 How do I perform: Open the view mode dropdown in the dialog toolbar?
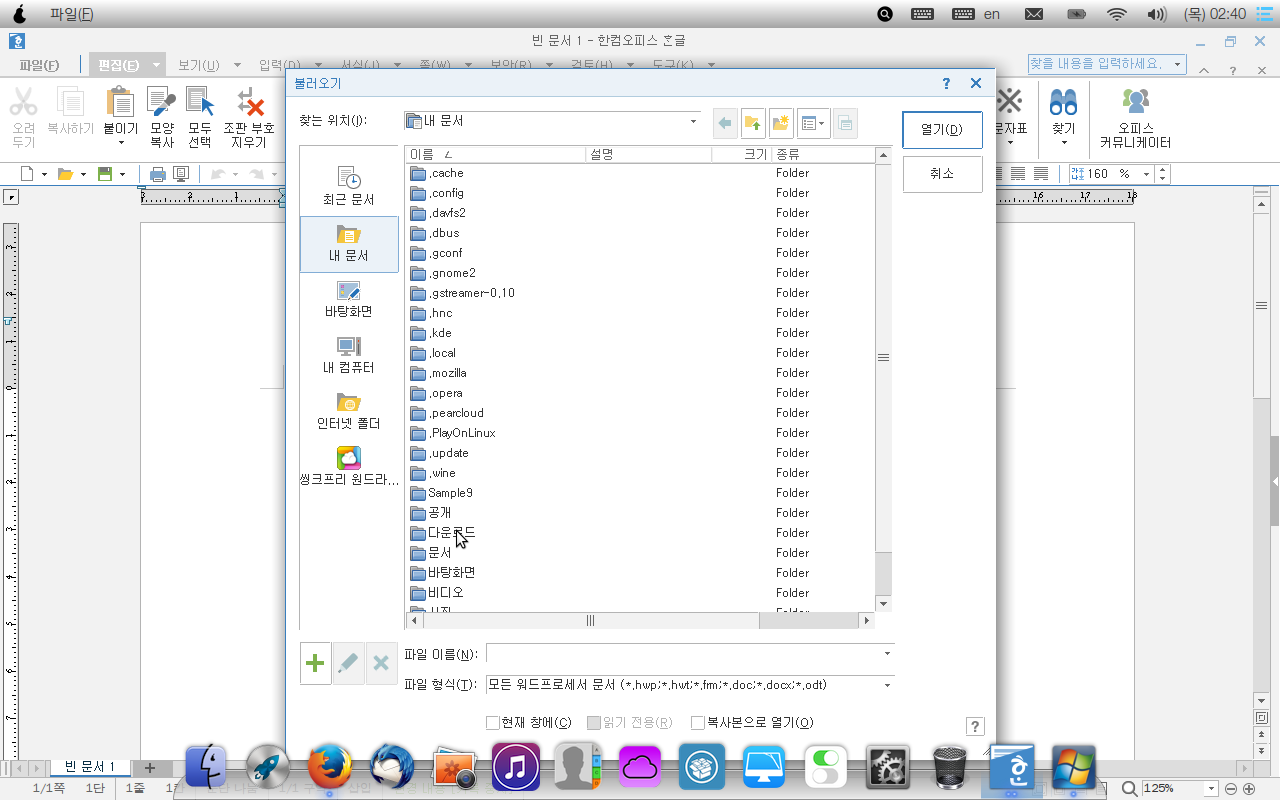(x=813, y=123)
